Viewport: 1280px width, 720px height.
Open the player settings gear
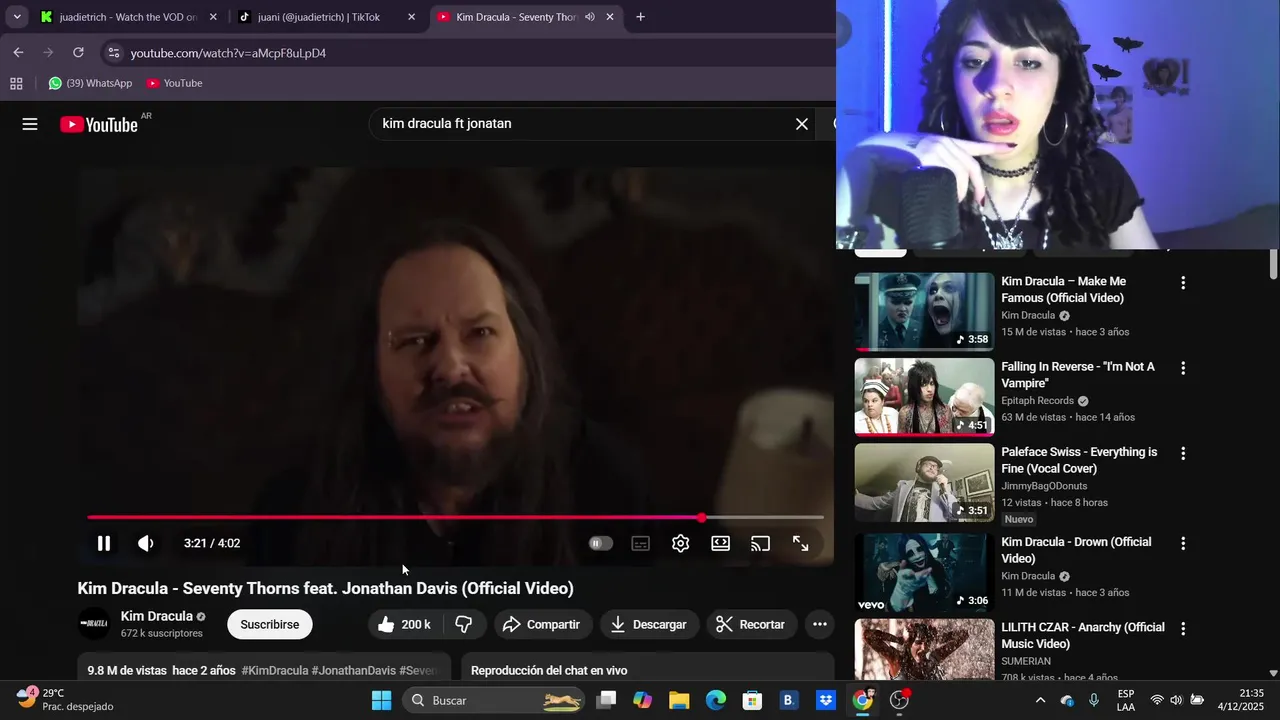coord(681,543)
